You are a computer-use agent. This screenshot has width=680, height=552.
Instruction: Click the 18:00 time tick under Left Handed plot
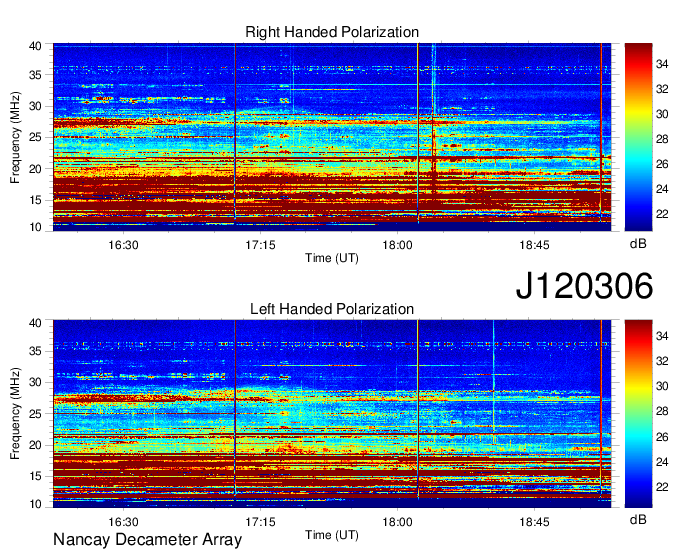(x=397, y=522)
